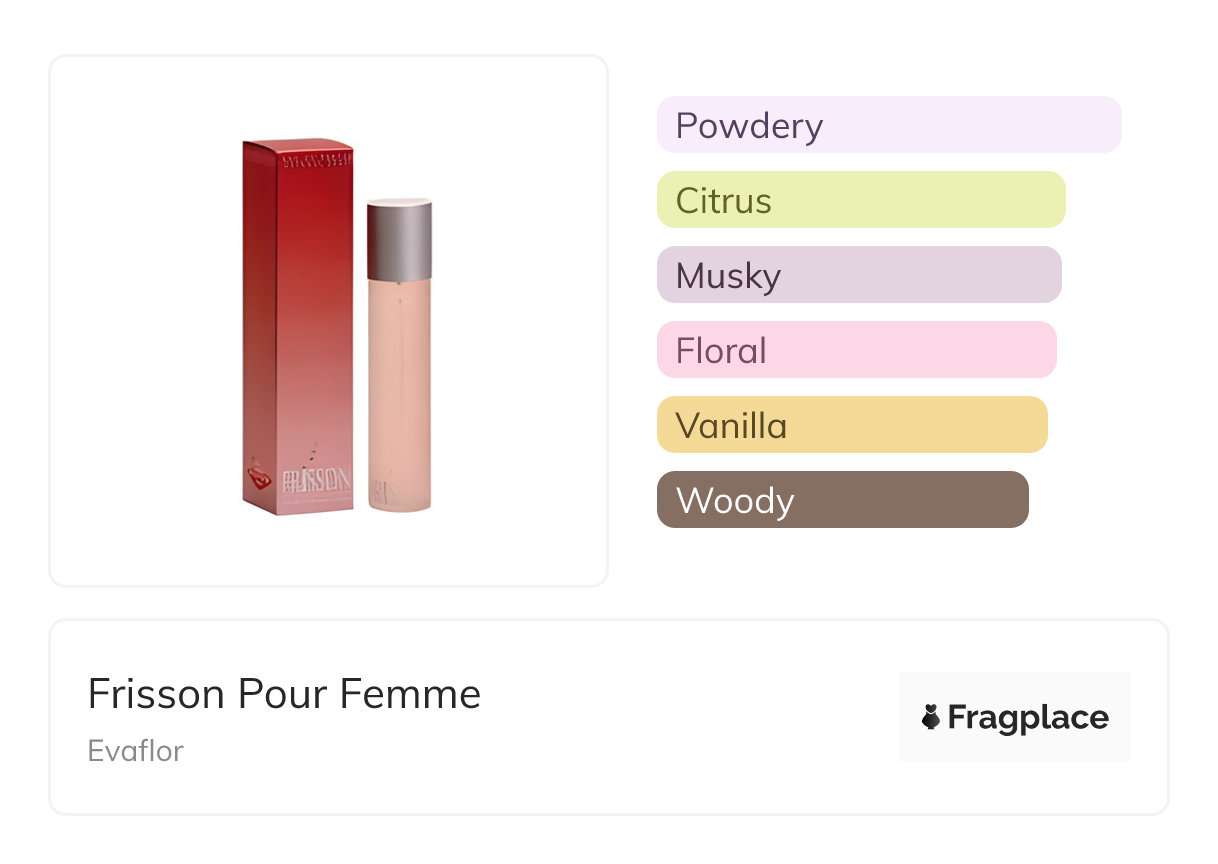Pick the Vanilla accord bar

(x=852, y=425)
